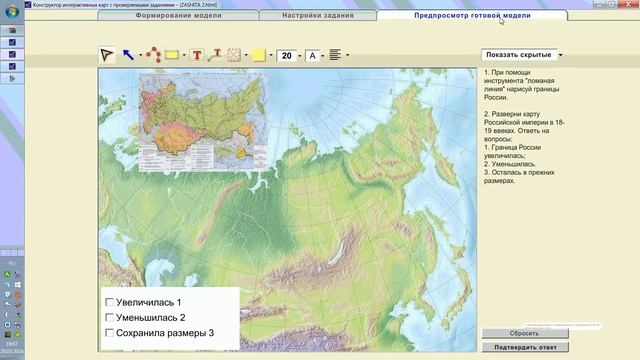Click the first taskbar app below Start
Viewport: 640px width, 360px height.
[12, 30]
